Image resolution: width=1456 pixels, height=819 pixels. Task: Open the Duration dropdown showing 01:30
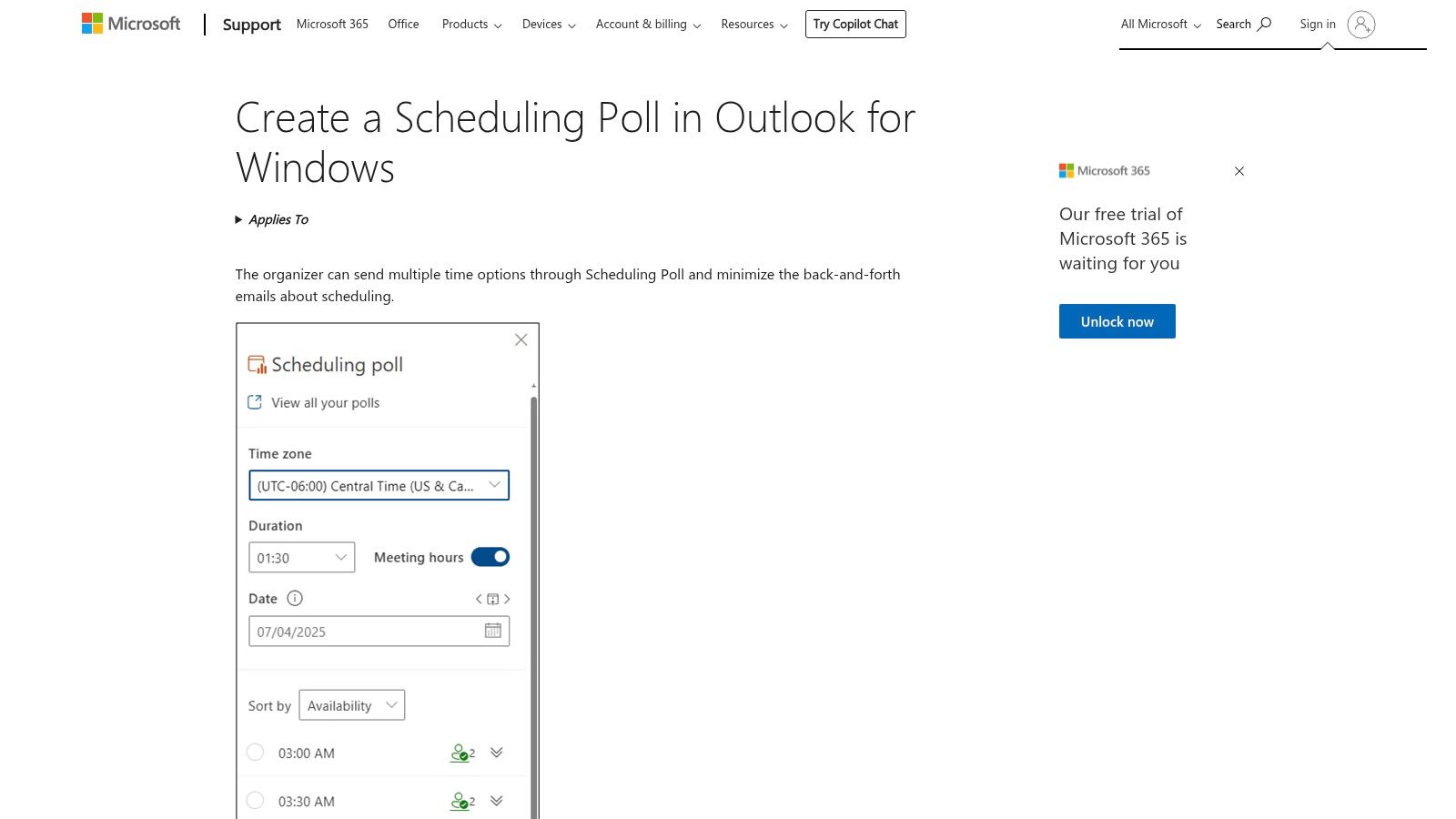pyautogui.click(x=301, y=557)
